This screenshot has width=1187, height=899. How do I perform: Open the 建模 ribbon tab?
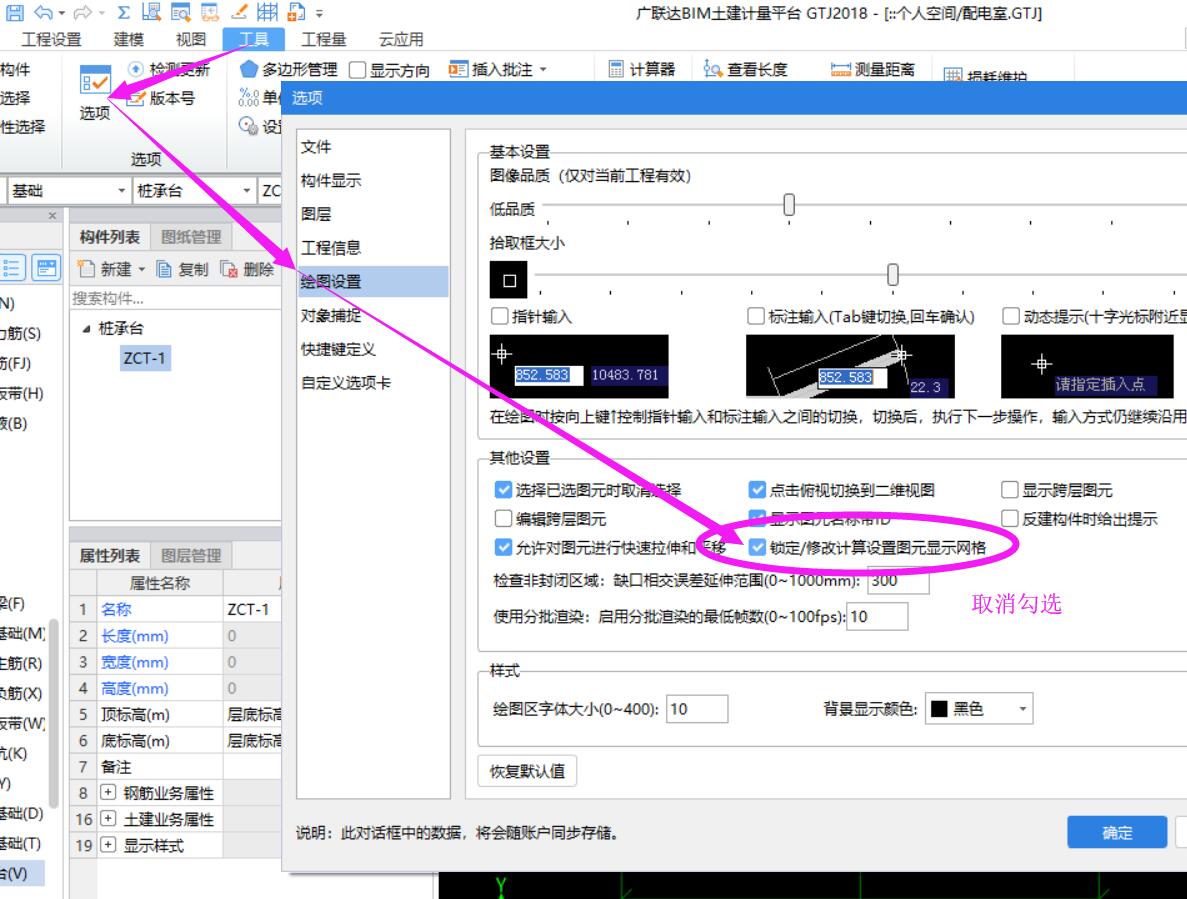click(129, 39)
